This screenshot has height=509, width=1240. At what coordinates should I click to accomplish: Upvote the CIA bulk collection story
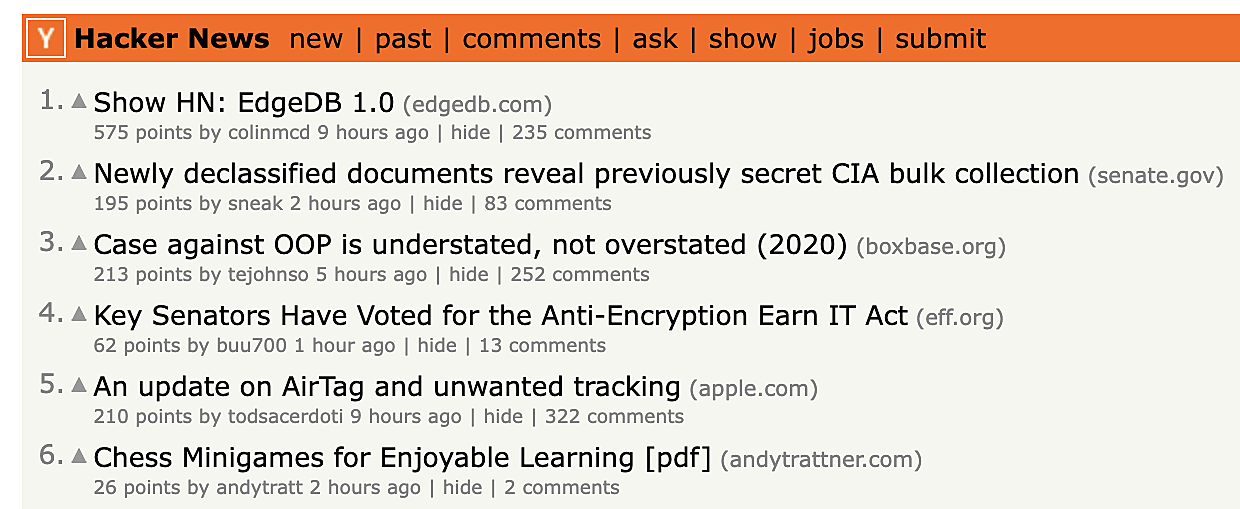click(x=79, y=172)
